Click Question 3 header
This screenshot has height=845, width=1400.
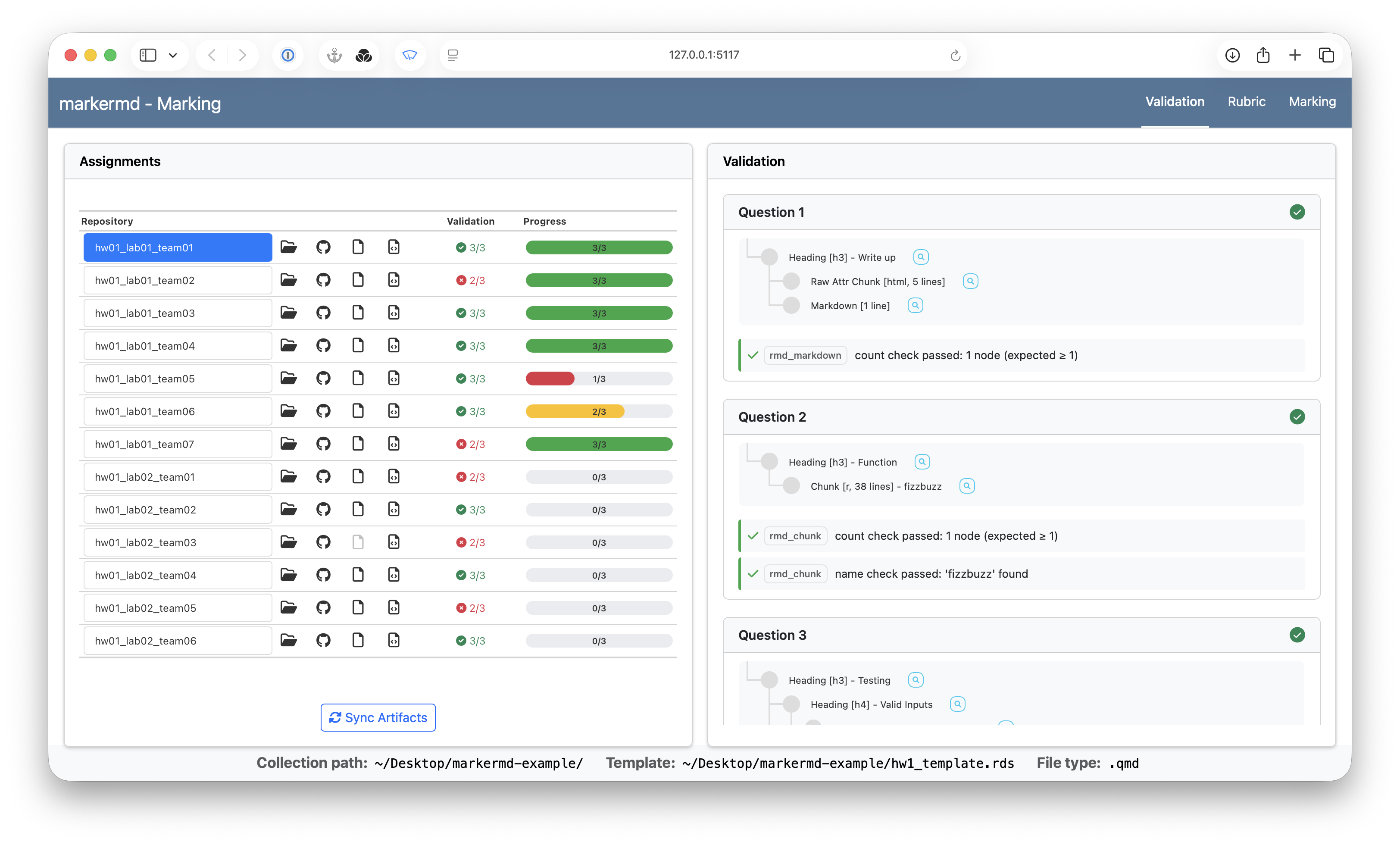[x=1021, y=635]
